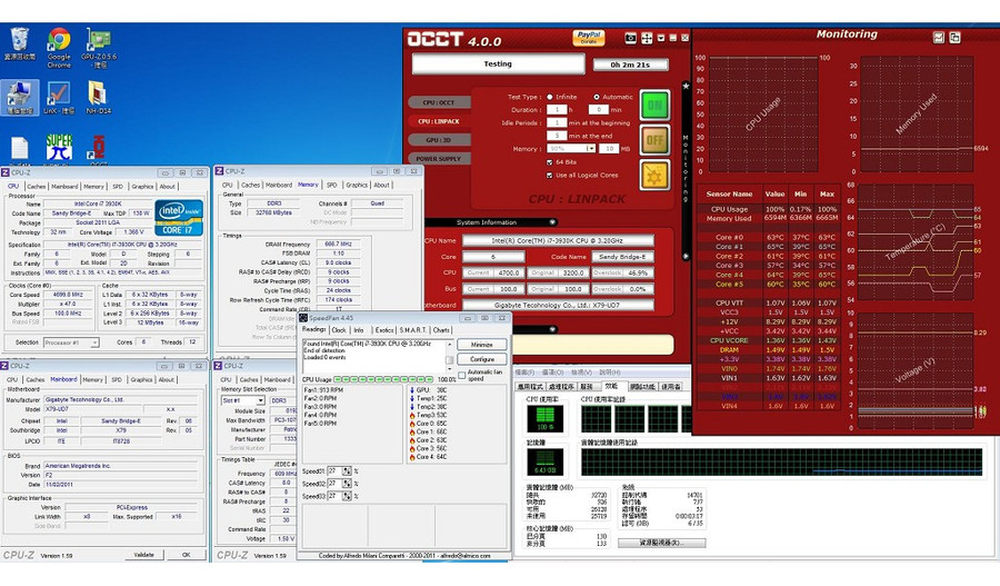Click the PayPal Donate button
Viewport: 1000px width, 586px height.
[x=588, y=37]
